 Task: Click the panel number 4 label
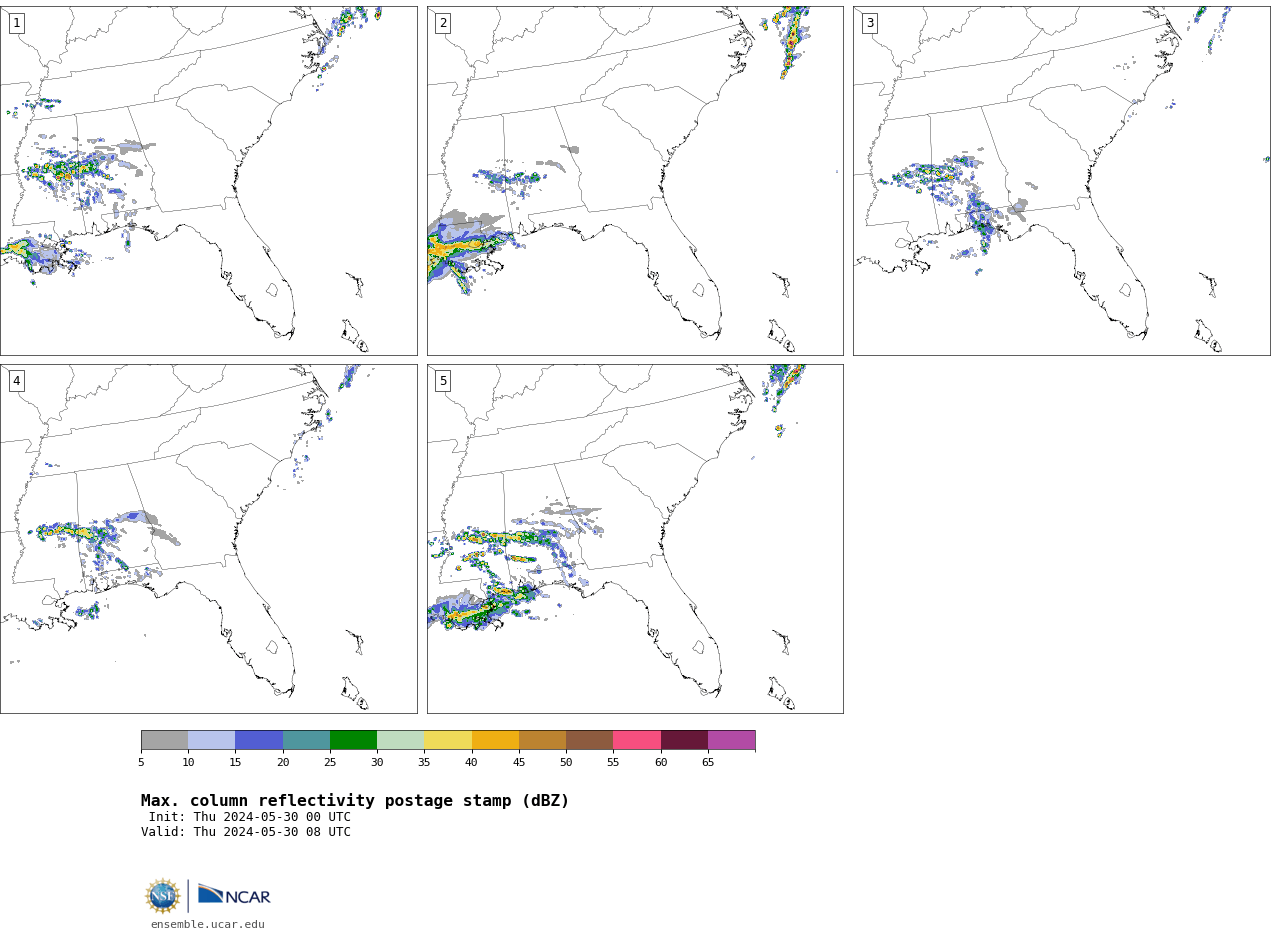point(16,381)
